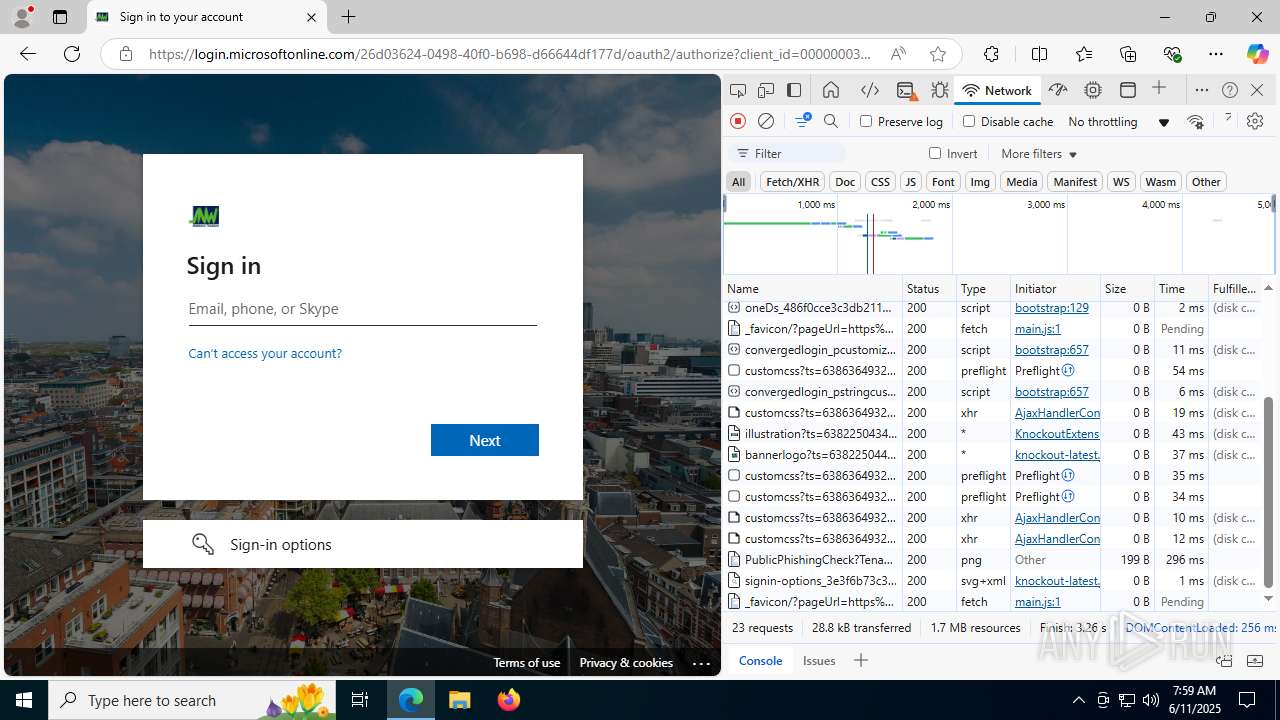Open the Performance panel icon
The height and width of the screenshot is (720, 1280).
[1058, 90]
